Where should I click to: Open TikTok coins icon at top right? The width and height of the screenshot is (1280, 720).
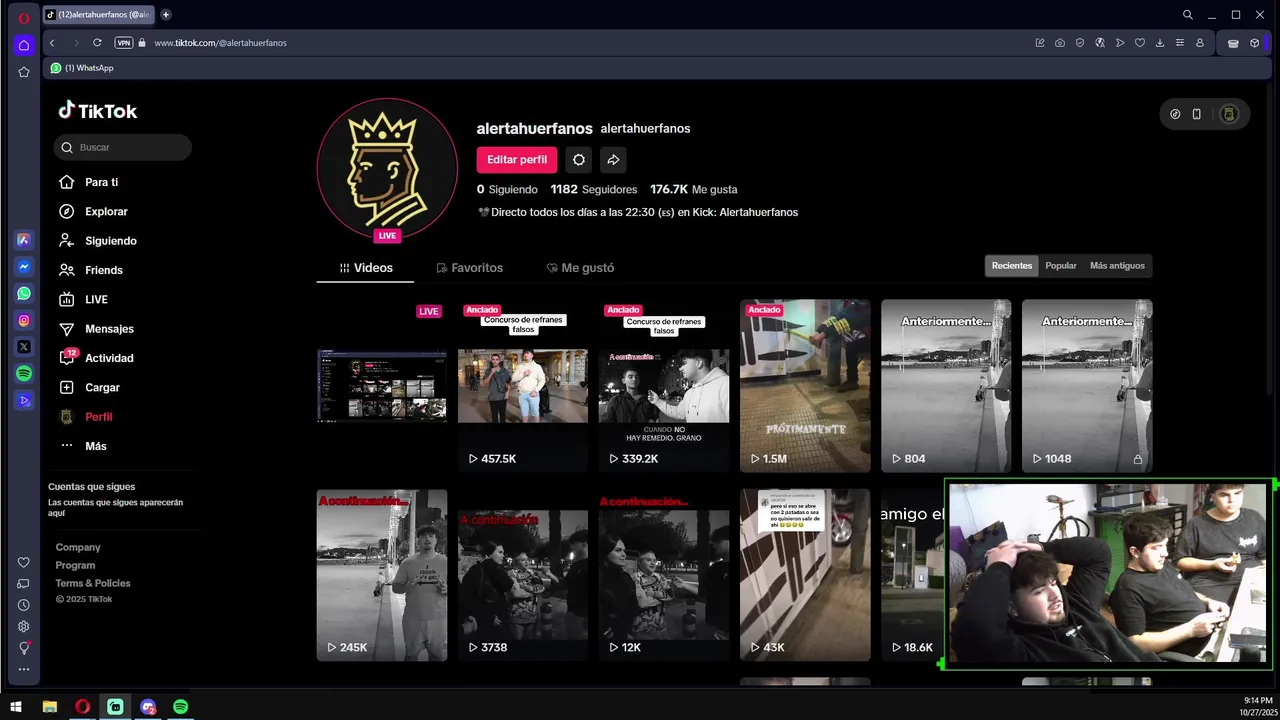click(x=1175, y=114)
